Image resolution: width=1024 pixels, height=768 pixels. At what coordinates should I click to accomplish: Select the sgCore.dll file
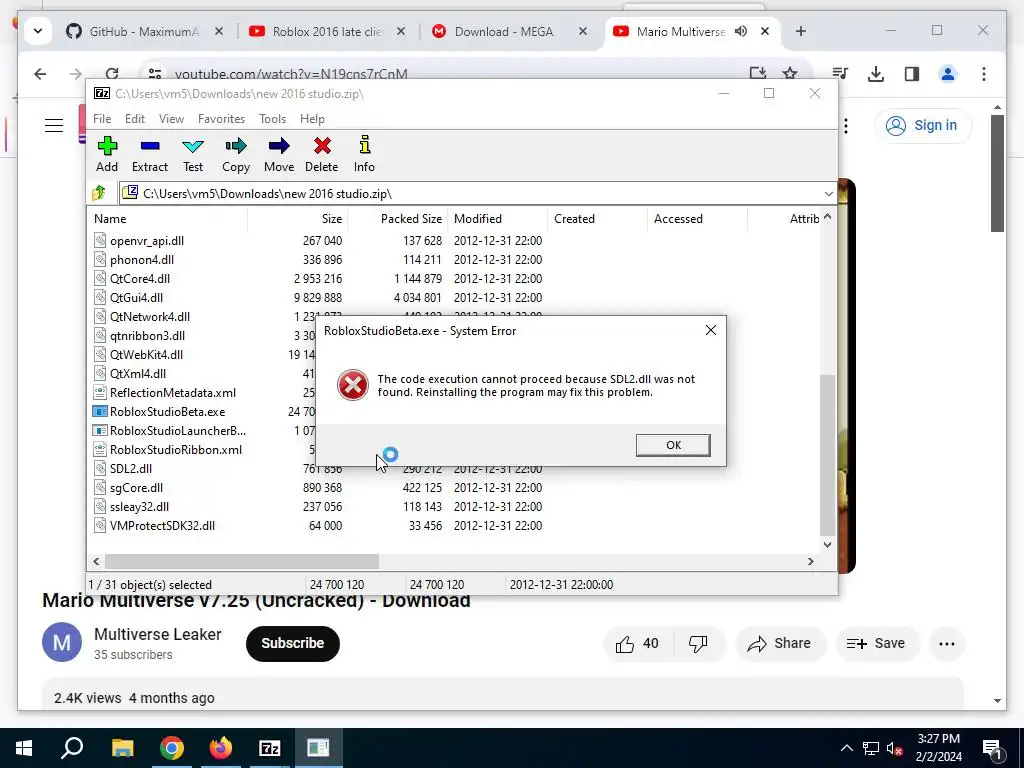click(x=136, y=488)
